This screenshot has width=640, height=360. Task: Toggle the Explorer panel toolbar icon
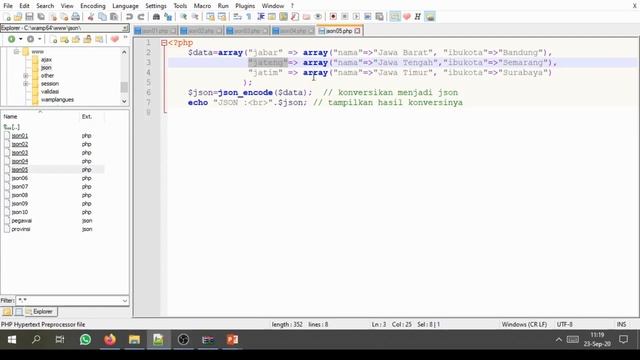(395, 17)
